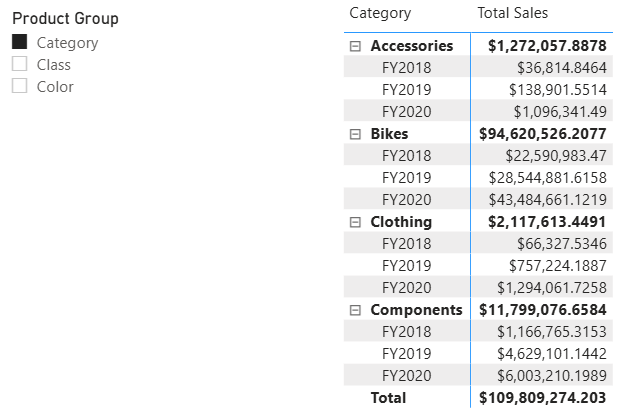
Task: Click the Total Sales column header
Action: click(x=513, y=13)
